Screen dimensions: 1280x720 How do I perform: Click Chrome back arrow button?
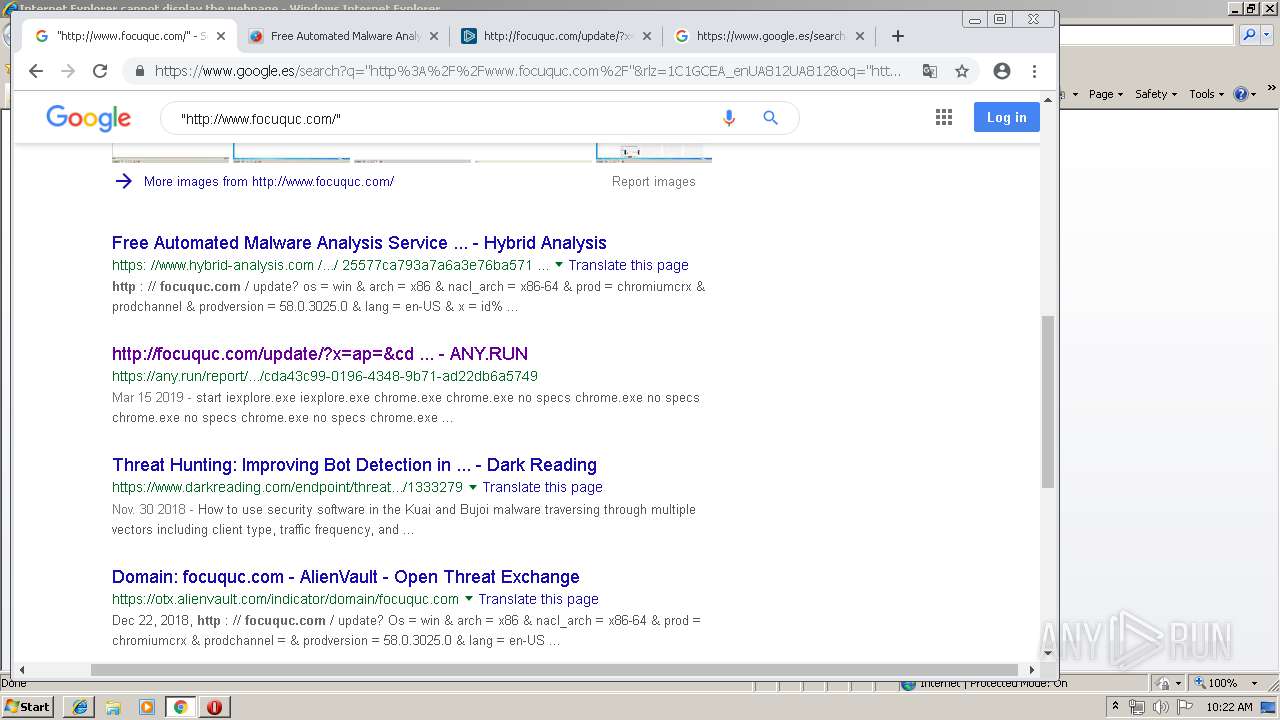(x=36, y=71)
